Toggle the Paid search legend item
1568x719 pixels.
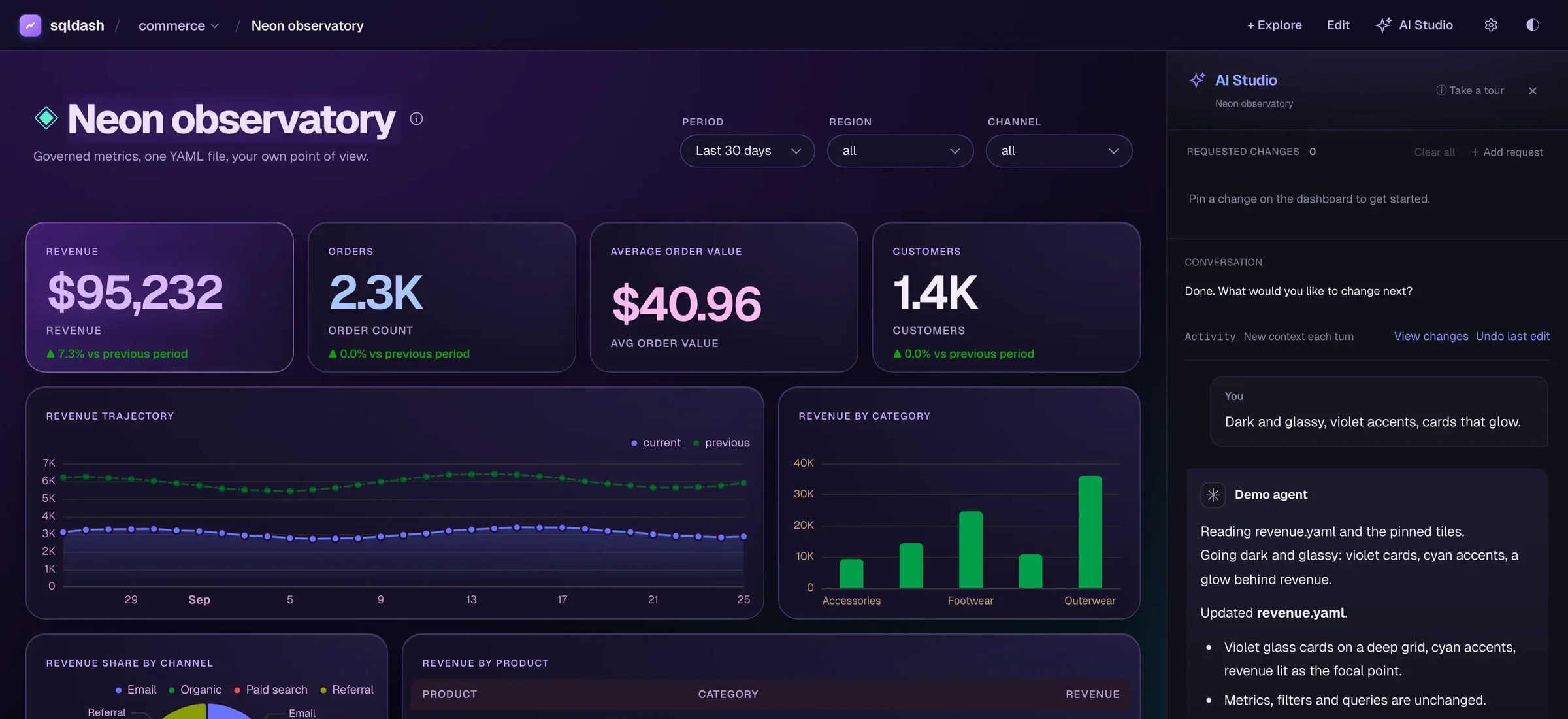270,690
